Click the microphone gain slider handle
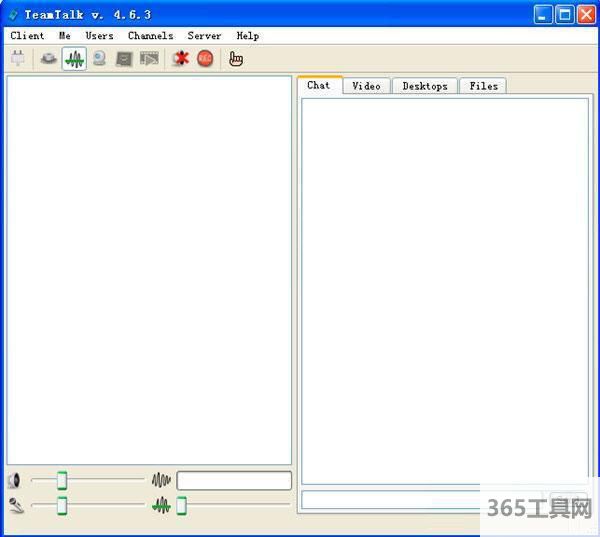600x537 pixels. [62, 505]
